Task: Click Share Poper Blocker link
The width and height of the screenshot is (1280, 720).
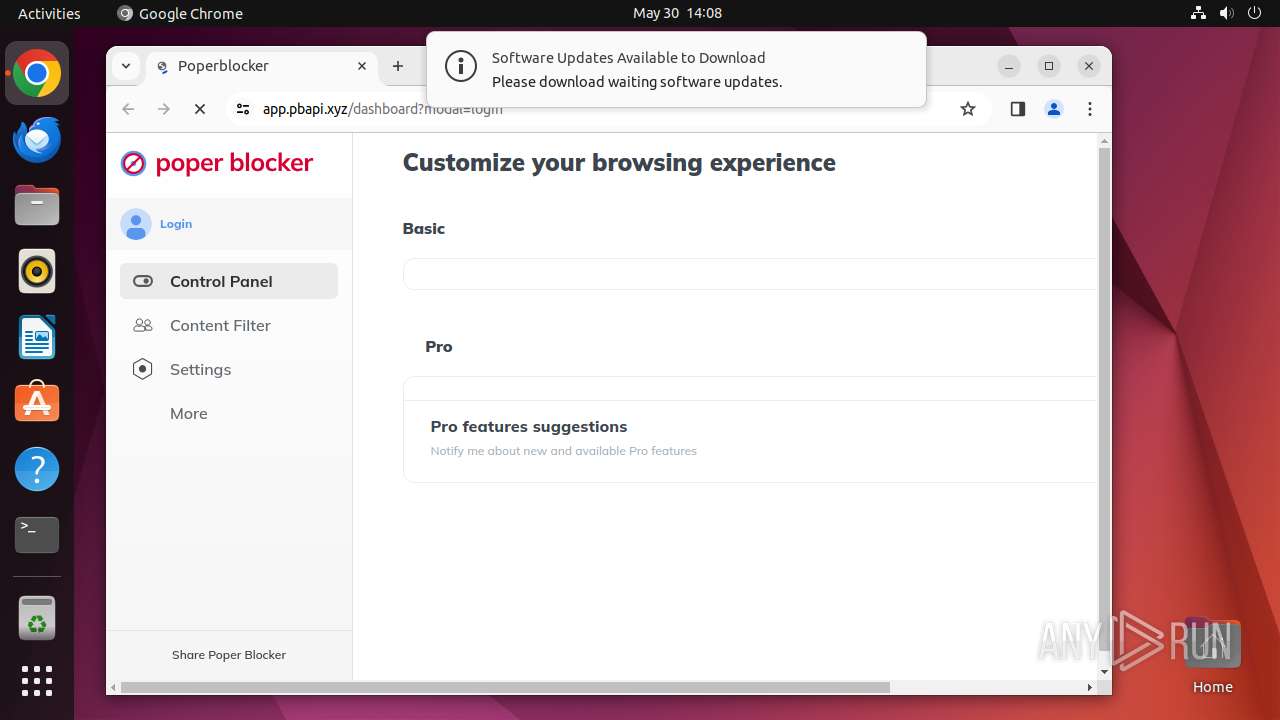Action: tap(229, 655)
